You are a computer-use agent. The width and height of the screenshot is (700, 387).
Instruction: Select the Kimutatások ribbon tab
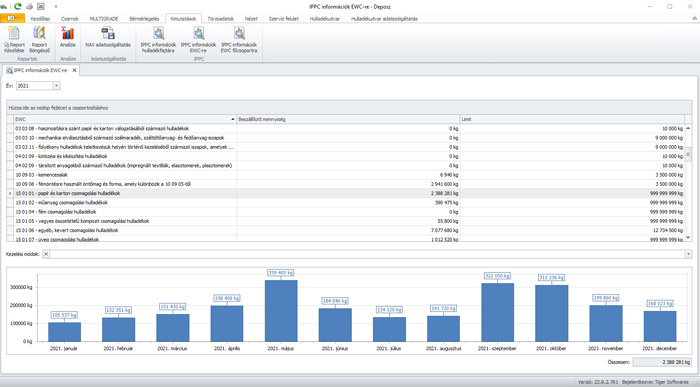(x=183, y=19)
